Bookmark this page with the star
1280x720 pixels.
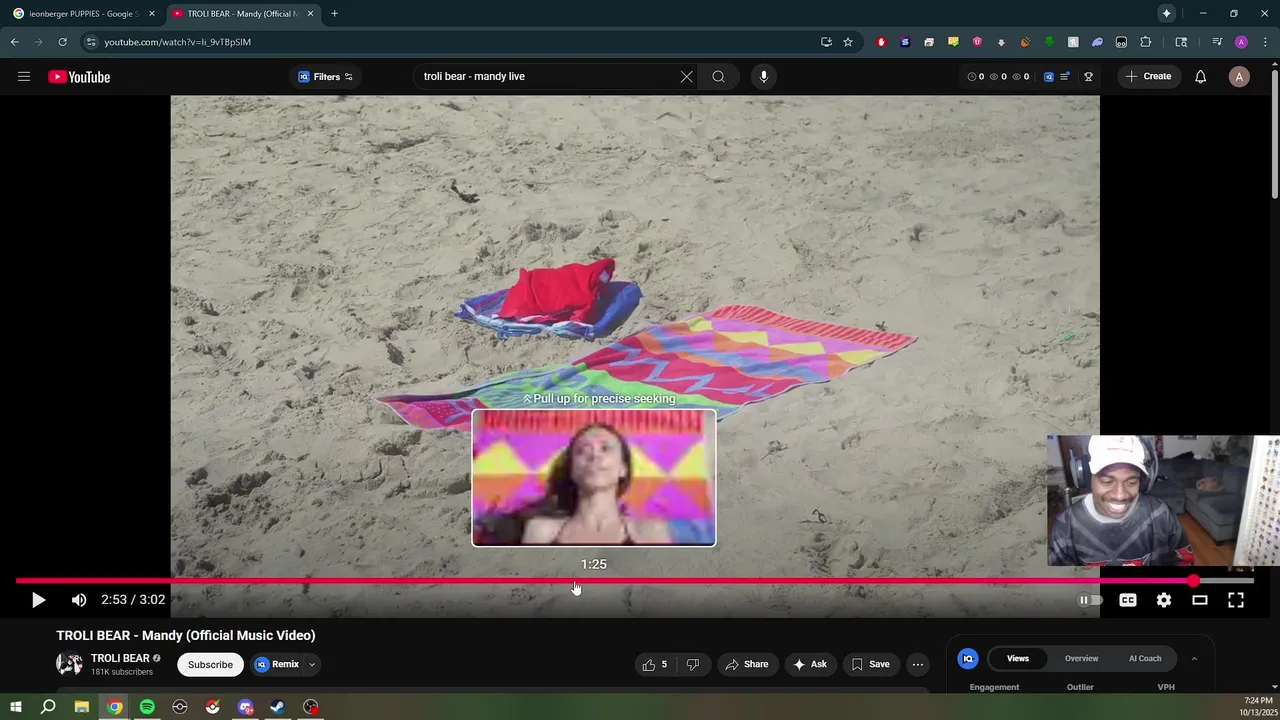click(x=848, y=42)
